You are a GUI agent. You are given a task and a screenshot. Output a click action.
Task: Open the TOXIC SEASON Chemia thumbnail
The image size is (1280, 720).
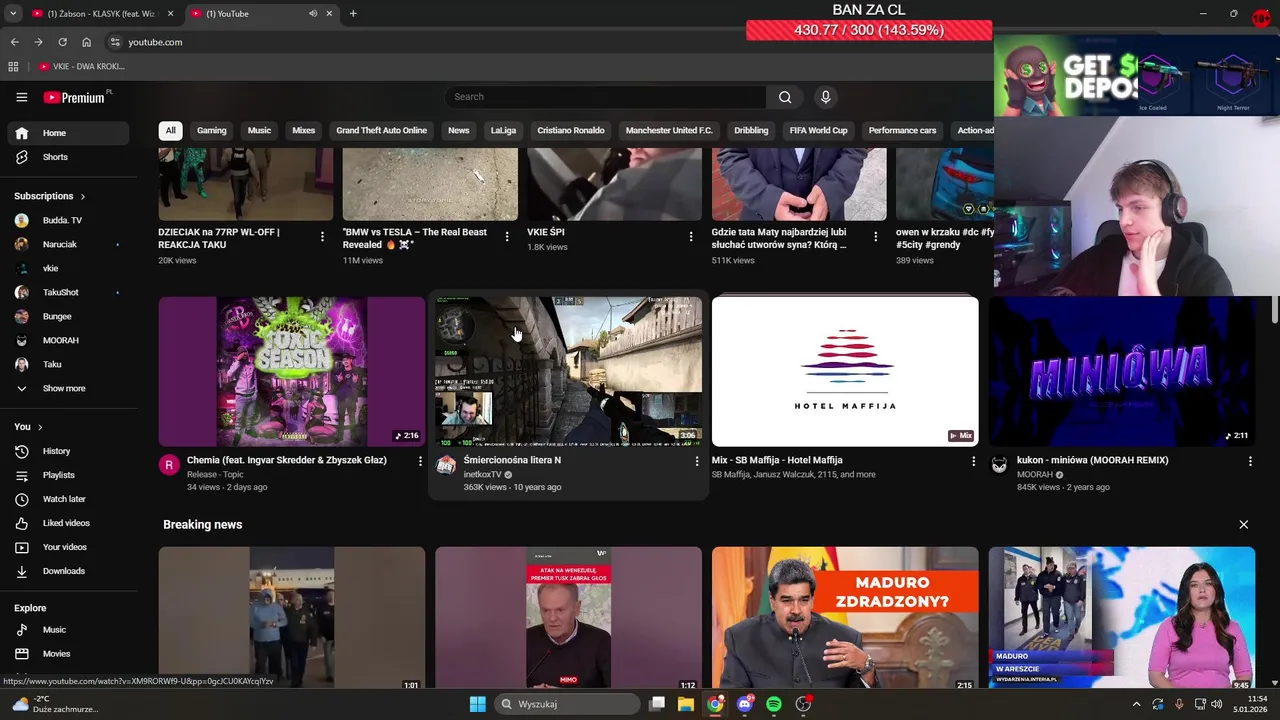point(291,371)
